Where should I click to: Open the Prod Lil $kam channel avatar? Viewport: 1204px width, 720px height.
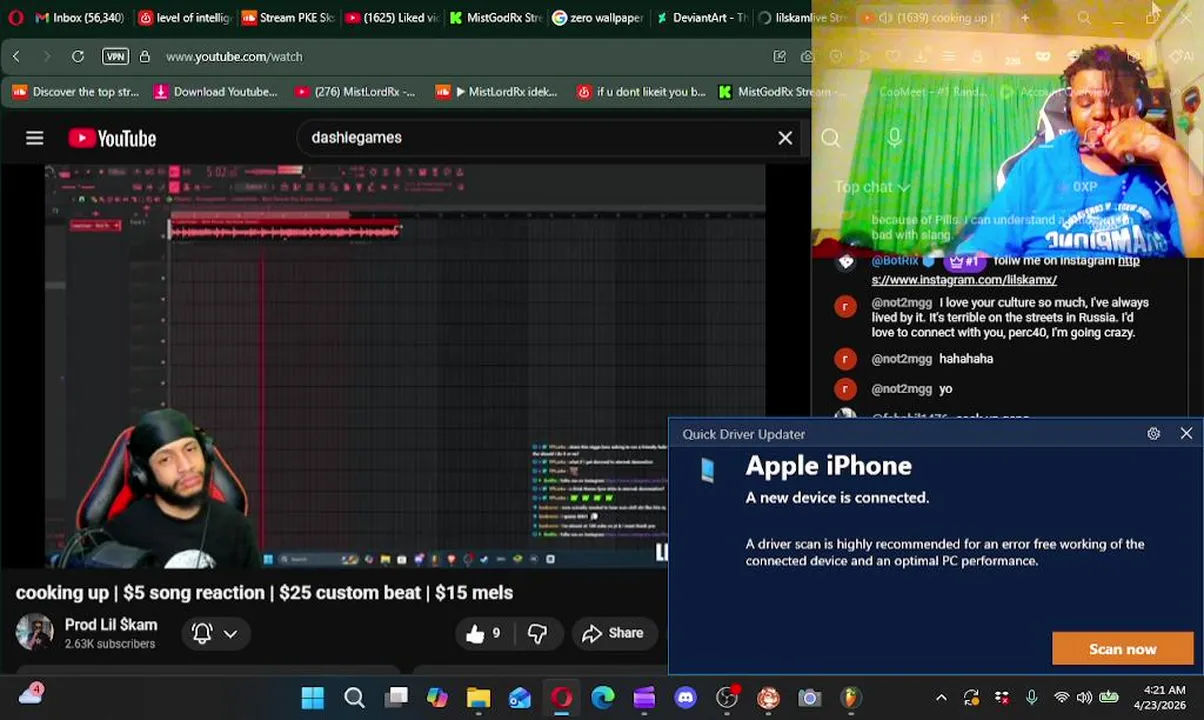(34, 633)
